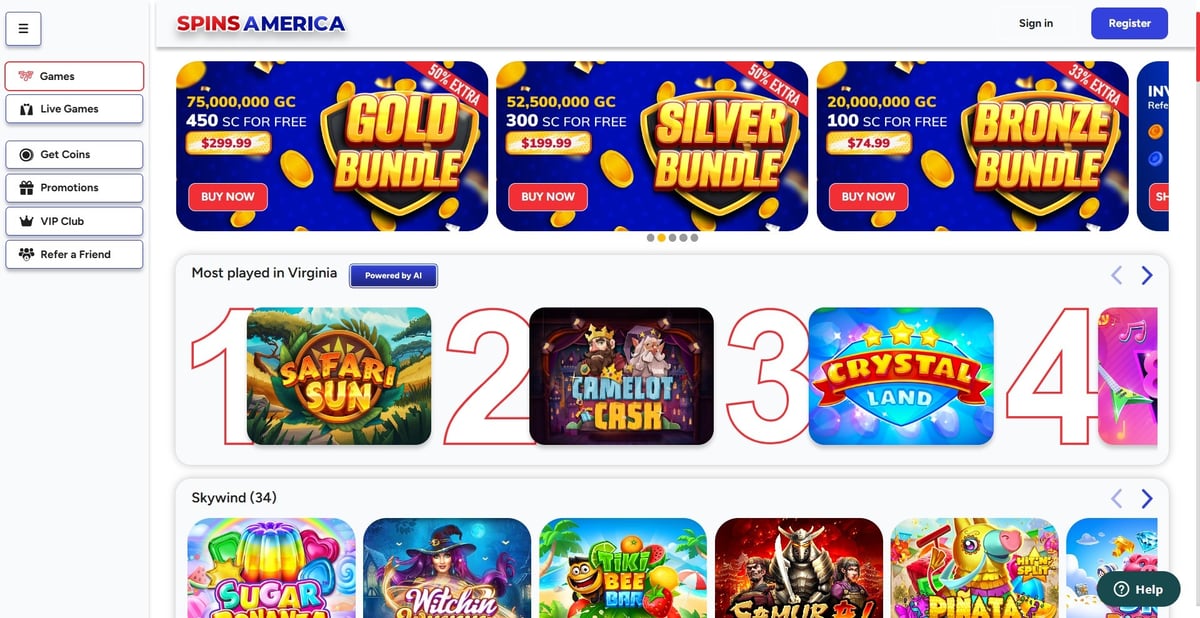
Task: Buy now the Gold Bundle
Action: click(228, 197)
